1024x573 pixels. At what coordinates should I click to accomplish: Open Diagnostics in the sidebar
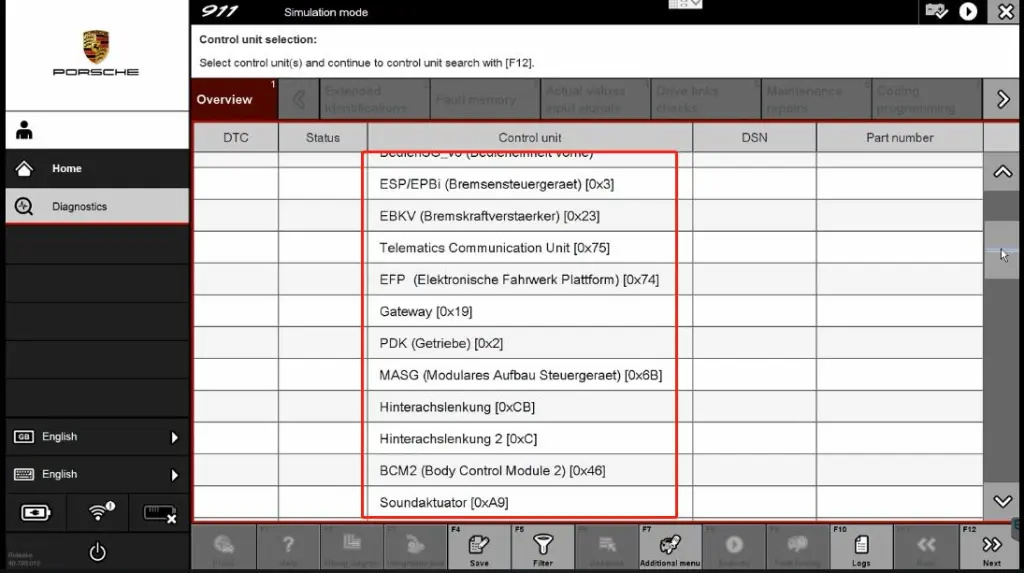[97, 207]
